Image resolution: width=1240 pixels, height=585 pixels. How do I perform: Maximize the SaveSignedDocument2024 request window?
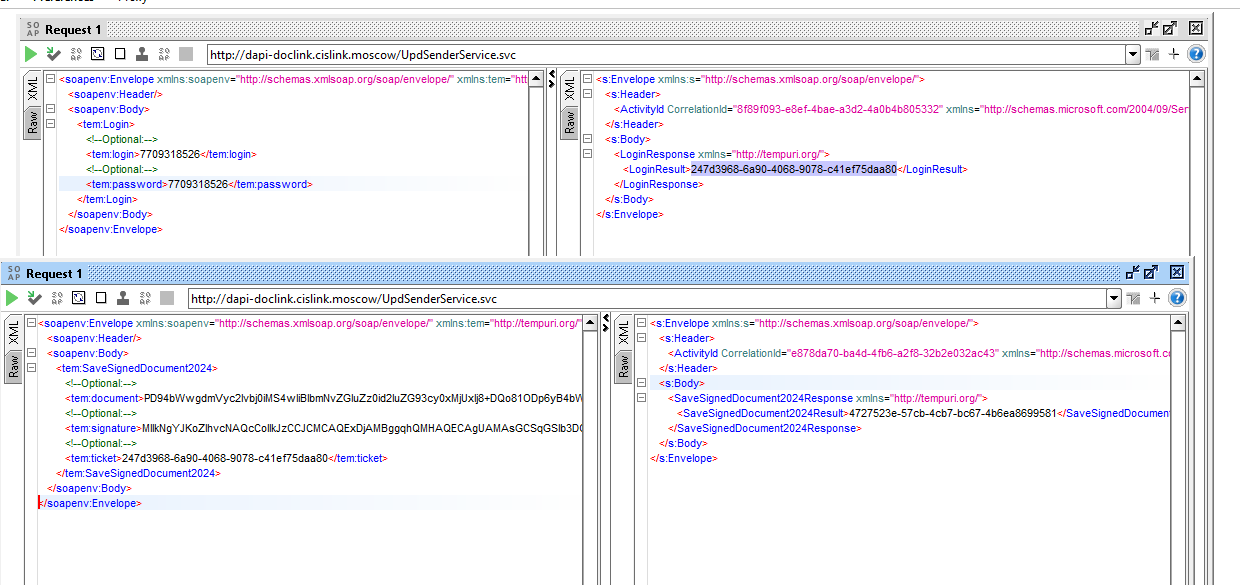[x=1152, y=272]
